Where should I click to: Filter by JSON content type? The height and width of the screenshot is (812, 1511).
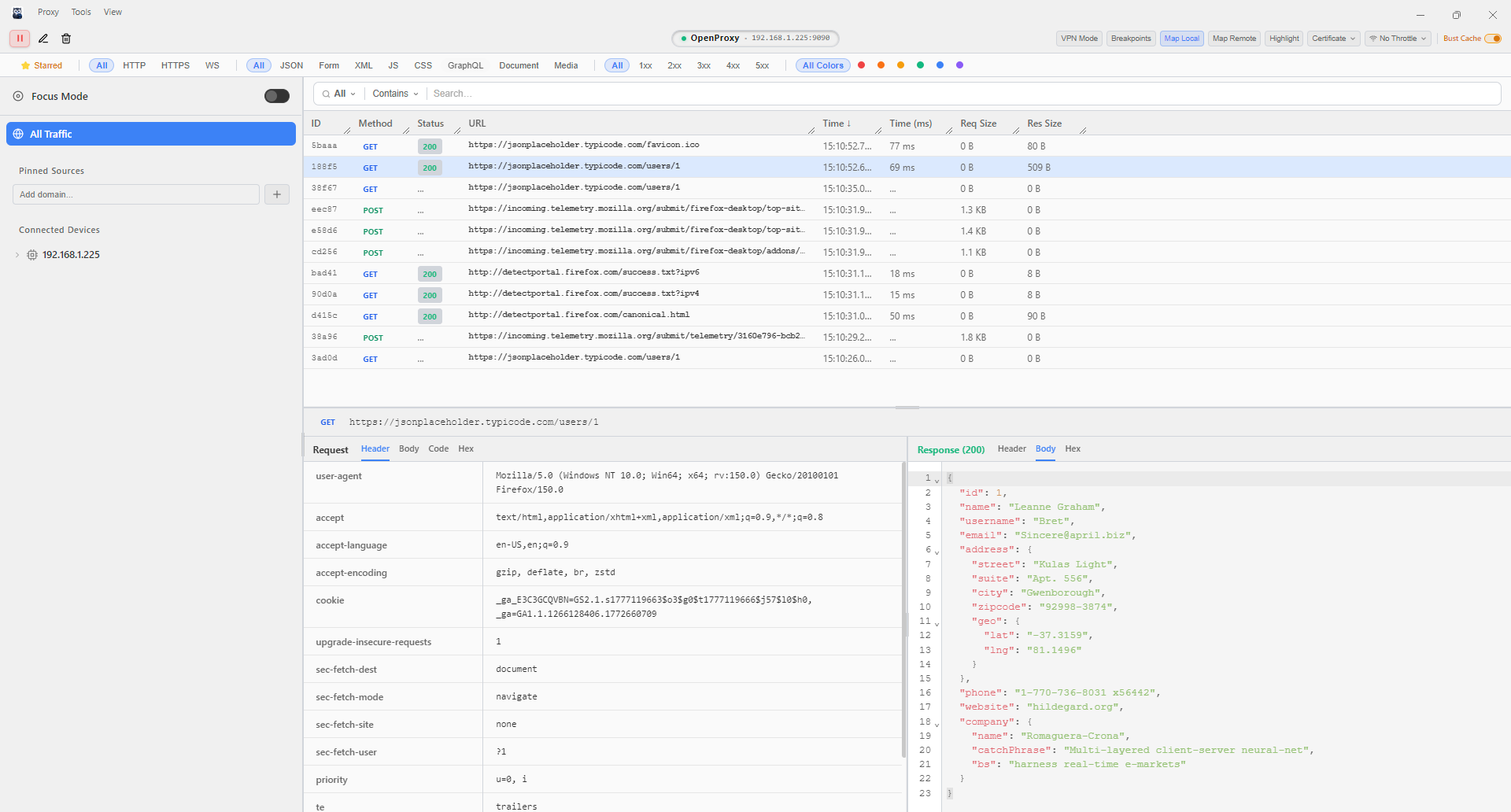(x=291, y=65)
